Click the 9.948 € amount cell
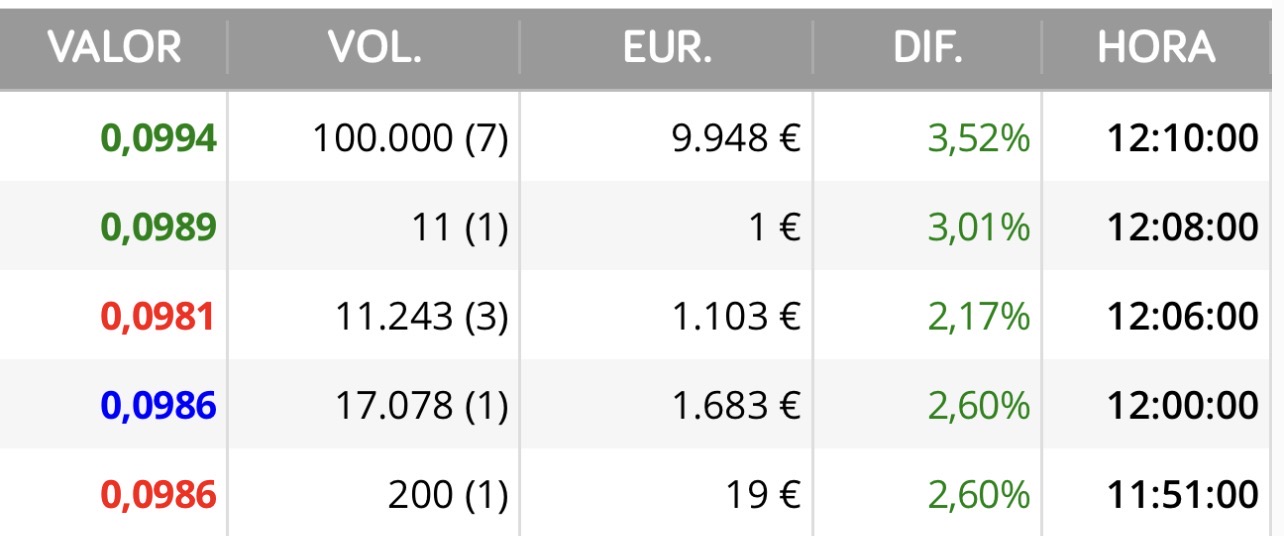Viewport: 1284px width, 536px height. 737,139
